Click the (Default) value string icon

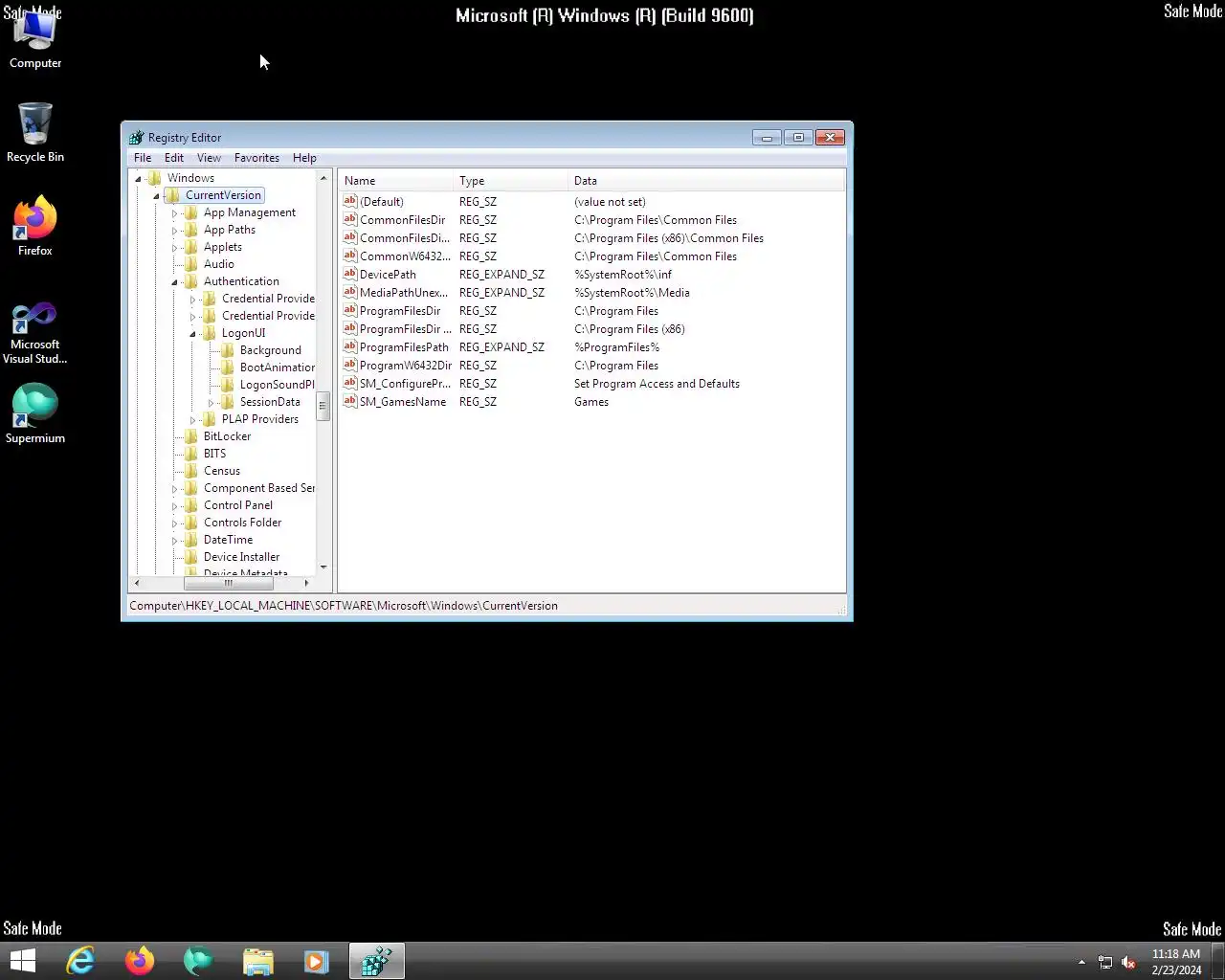[350, 202]
